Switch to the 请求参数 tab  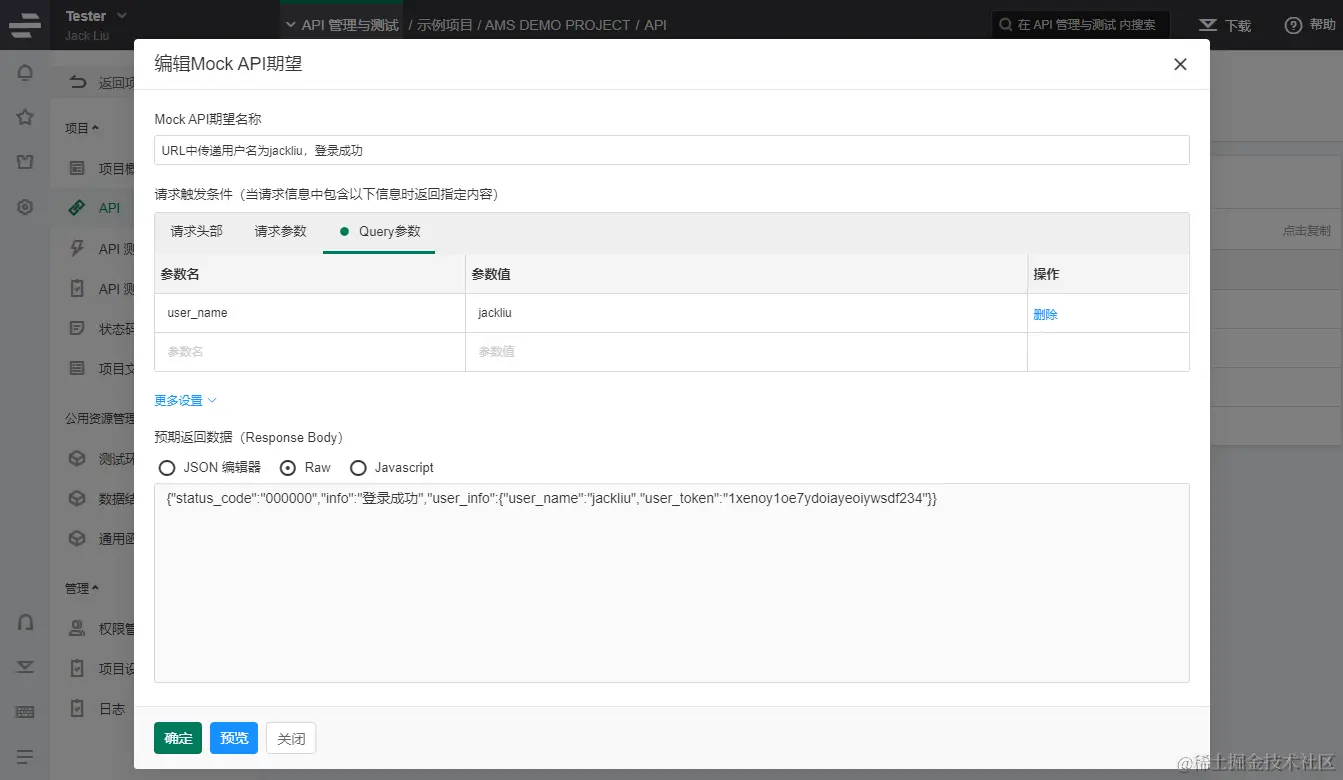coord(281,231)
